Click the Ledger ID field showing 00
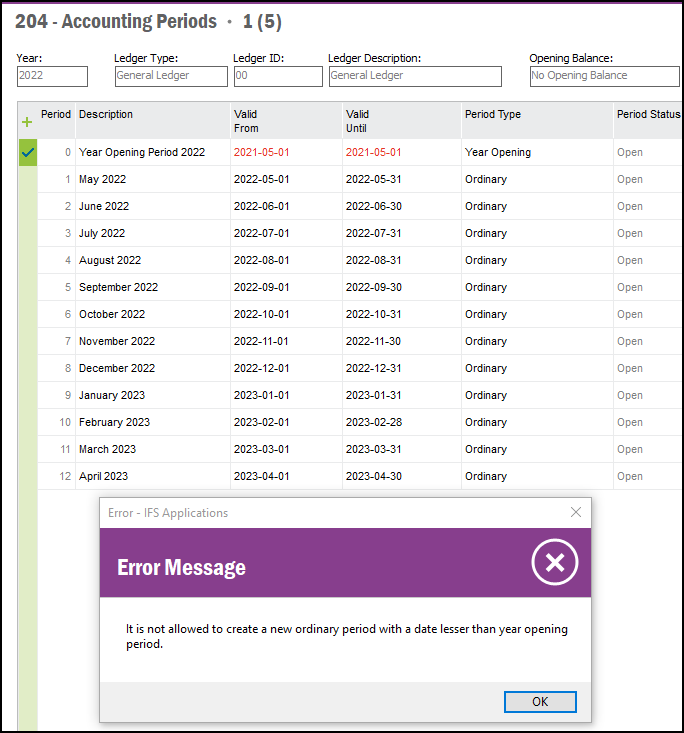This screenshot has height=733, width=684. tap(278, 76)
